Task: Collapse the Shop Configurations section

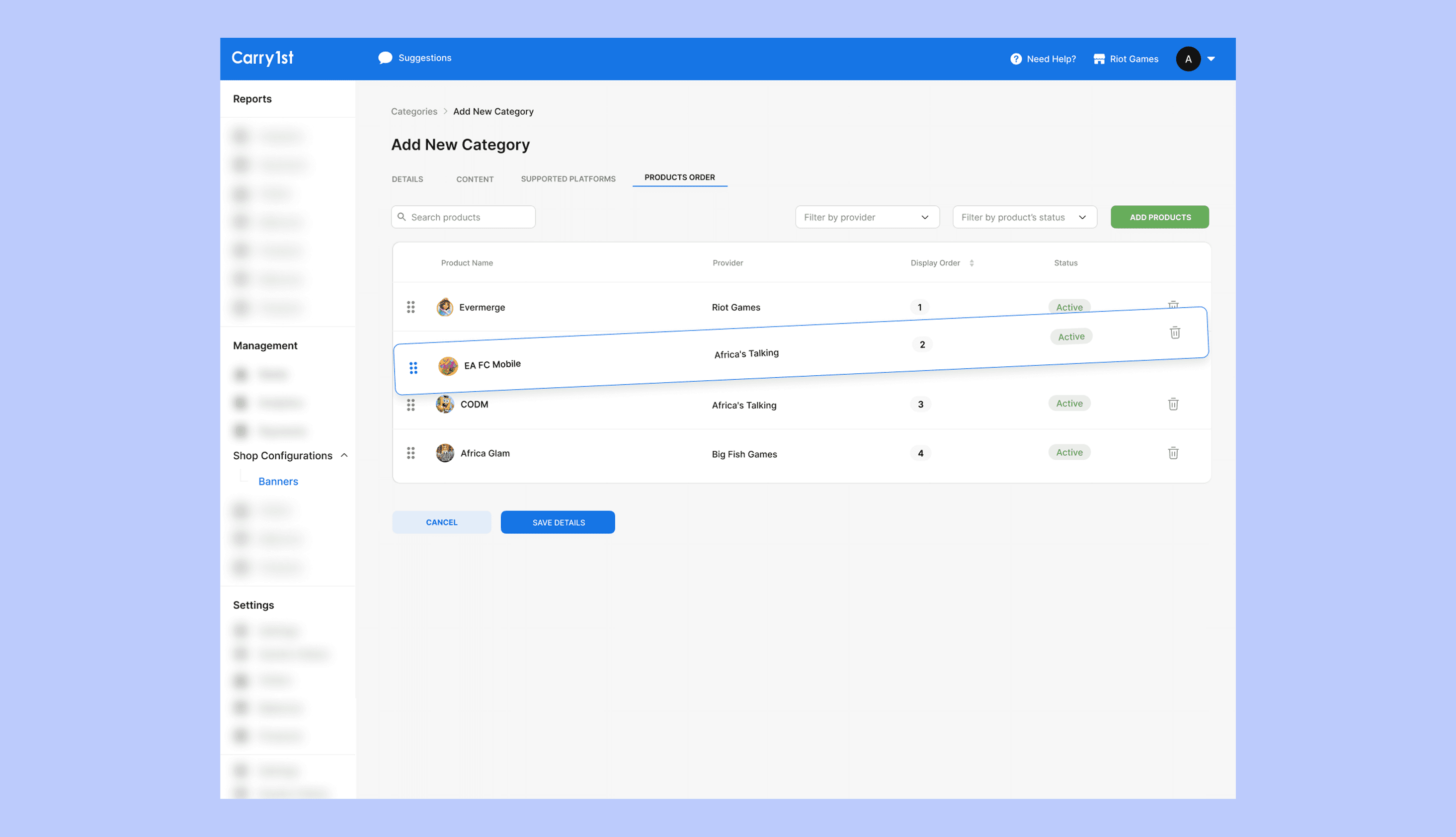Action: 344,455
